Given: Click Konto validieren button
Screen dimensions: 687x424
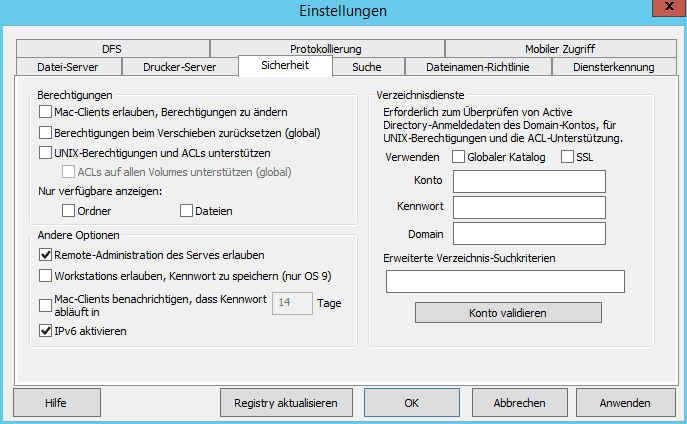Looking at the screenshot, I should pyautogui.click(x=508, y=313).
